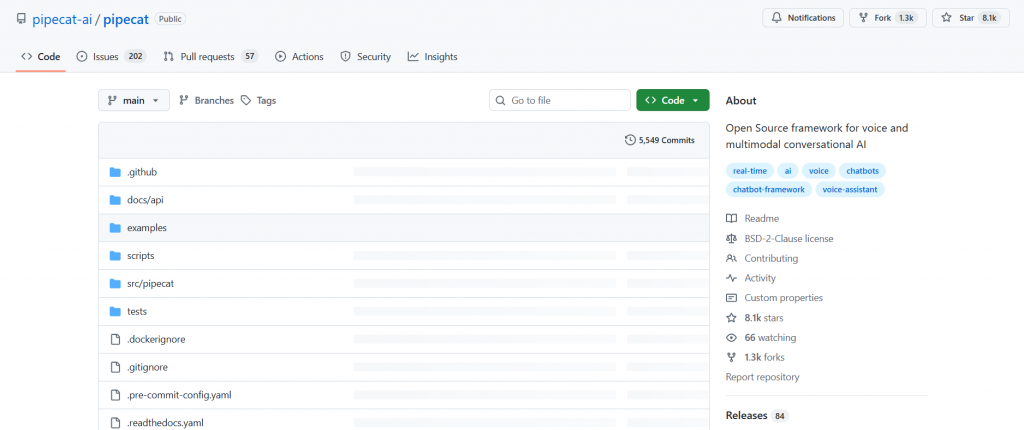Open the examples folder
Screen dimensions: 1024x430
tap(147, 228)
